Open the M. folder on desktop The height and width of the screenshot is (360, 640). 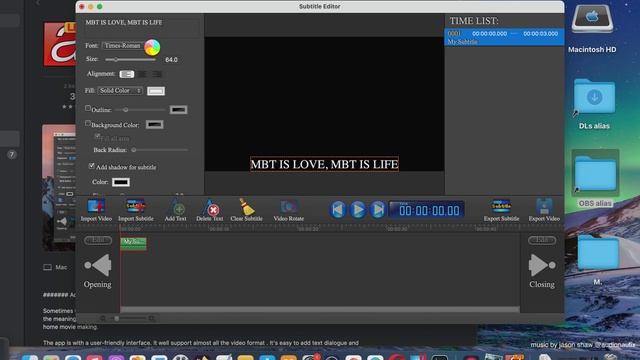598,260
